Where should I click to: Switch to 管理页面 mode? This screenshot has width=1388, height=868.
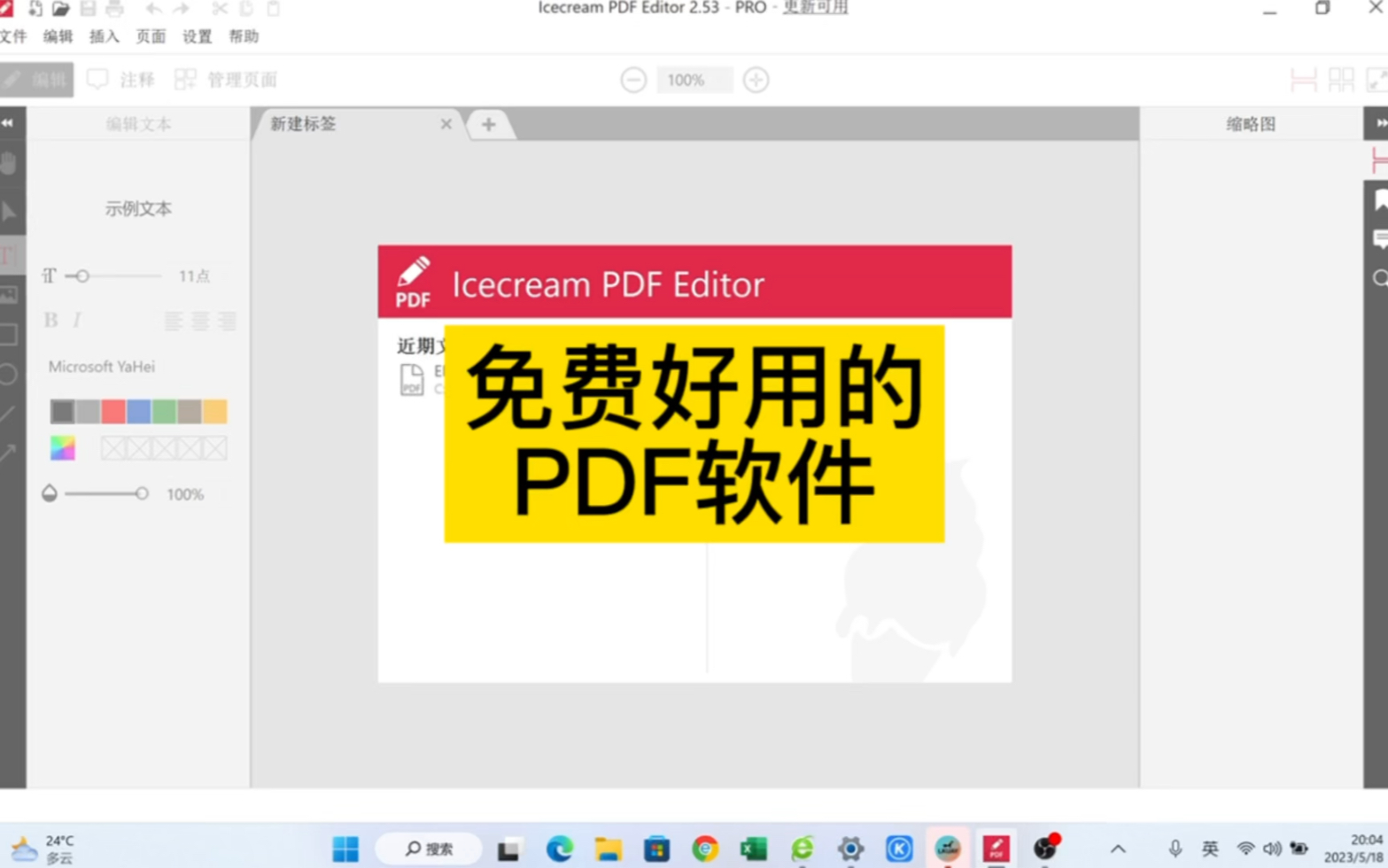226,80
